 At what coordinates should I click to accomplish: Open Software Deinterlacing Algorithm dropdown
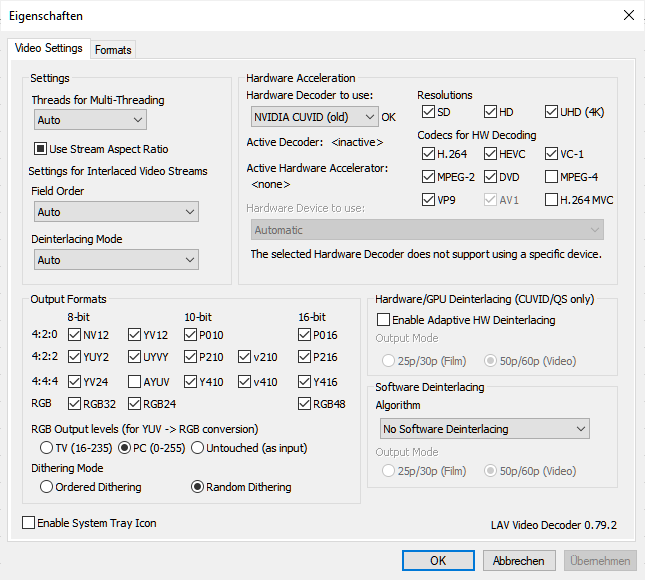click(x=485, y=429)
